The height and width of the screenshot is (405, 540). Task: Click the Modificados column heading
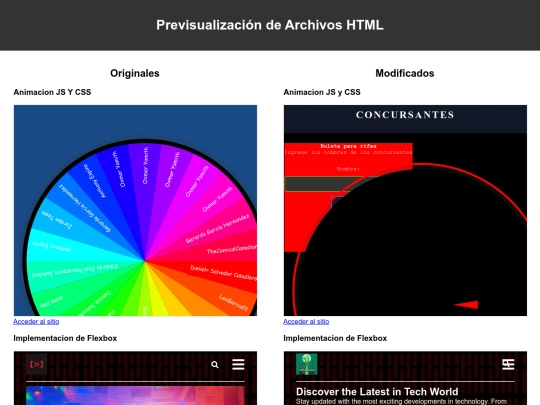click(x=405, y=73)
